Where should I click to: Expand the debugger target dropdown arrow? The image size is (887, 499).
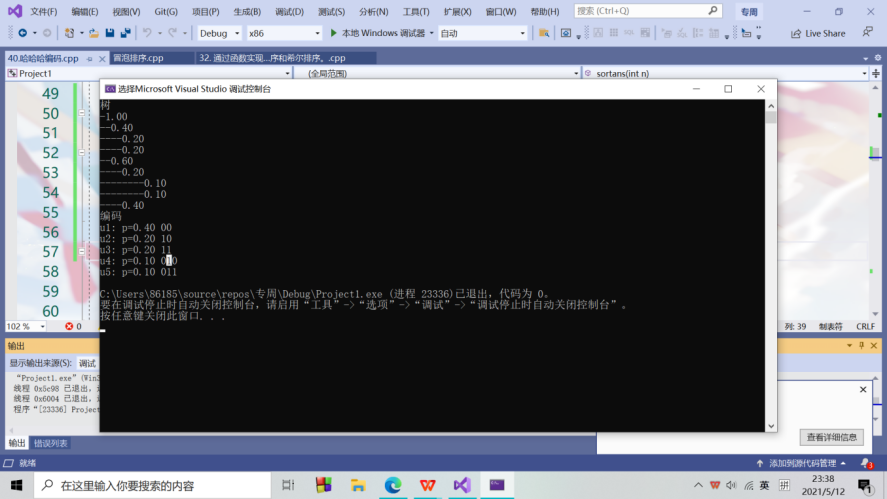click(x=432, y=33)
